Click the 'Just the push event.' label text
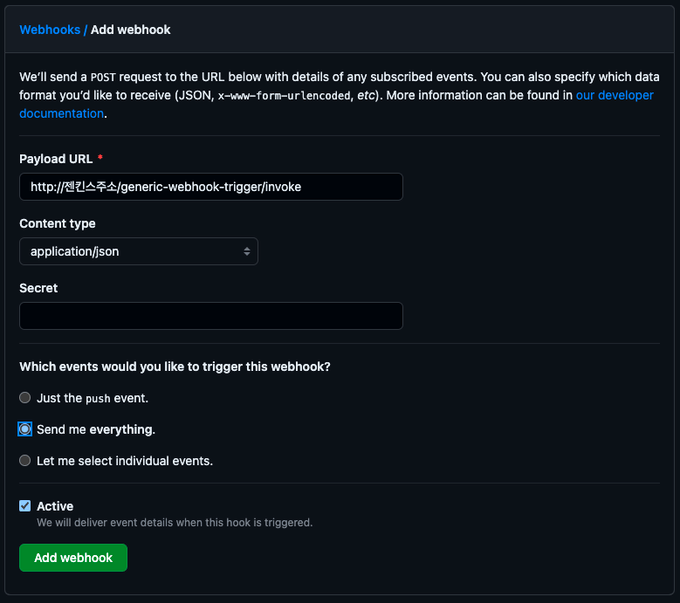 click(x=92, y=398)
